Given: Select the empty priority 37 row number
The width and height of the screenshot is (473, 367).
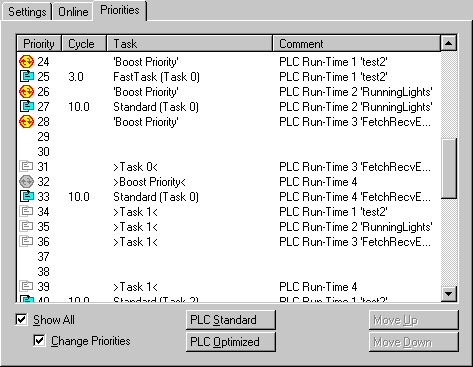Looking at the screenshot, I should 43,257.
